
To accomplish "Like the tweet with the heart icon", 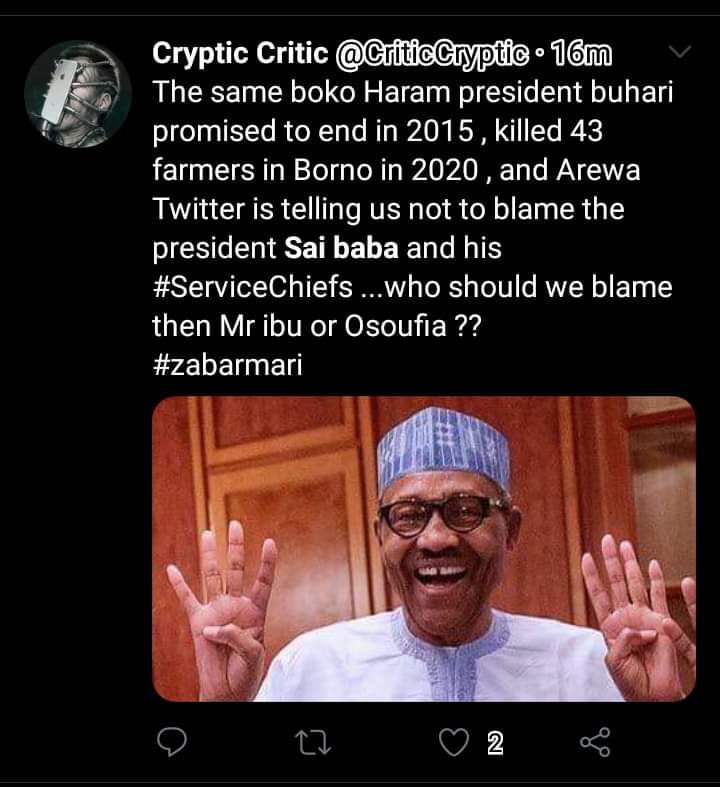I will 453,742.
